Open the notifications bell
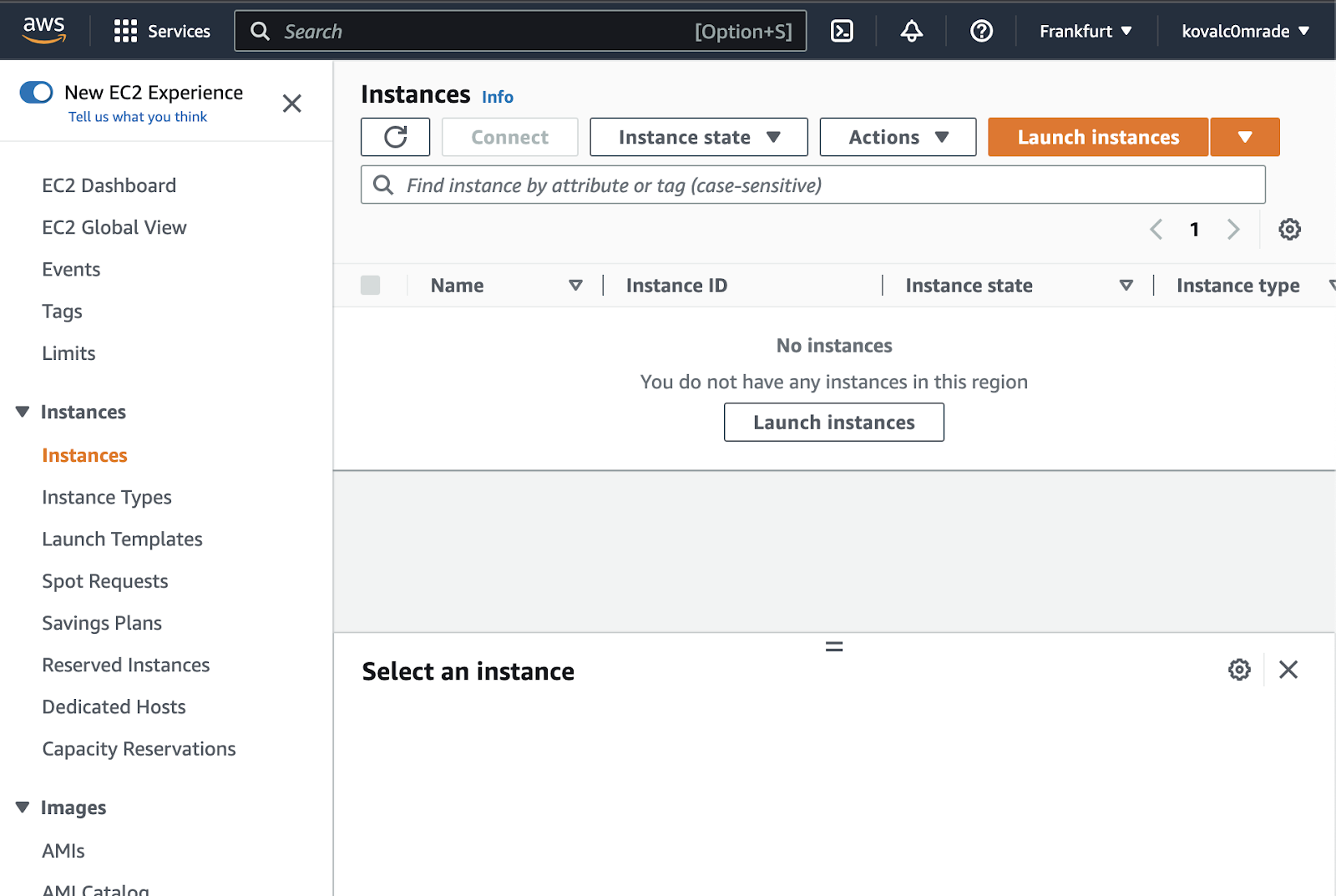This screenshot has width=1336, height=896. (x=911, y=31)
